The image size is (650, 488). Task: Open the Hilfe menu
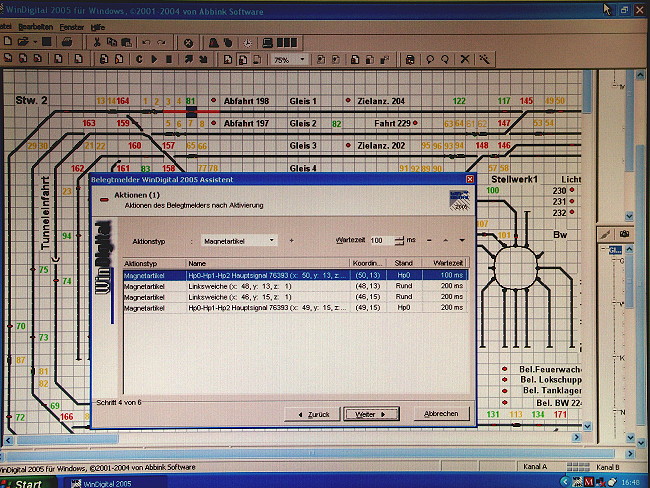98,27
